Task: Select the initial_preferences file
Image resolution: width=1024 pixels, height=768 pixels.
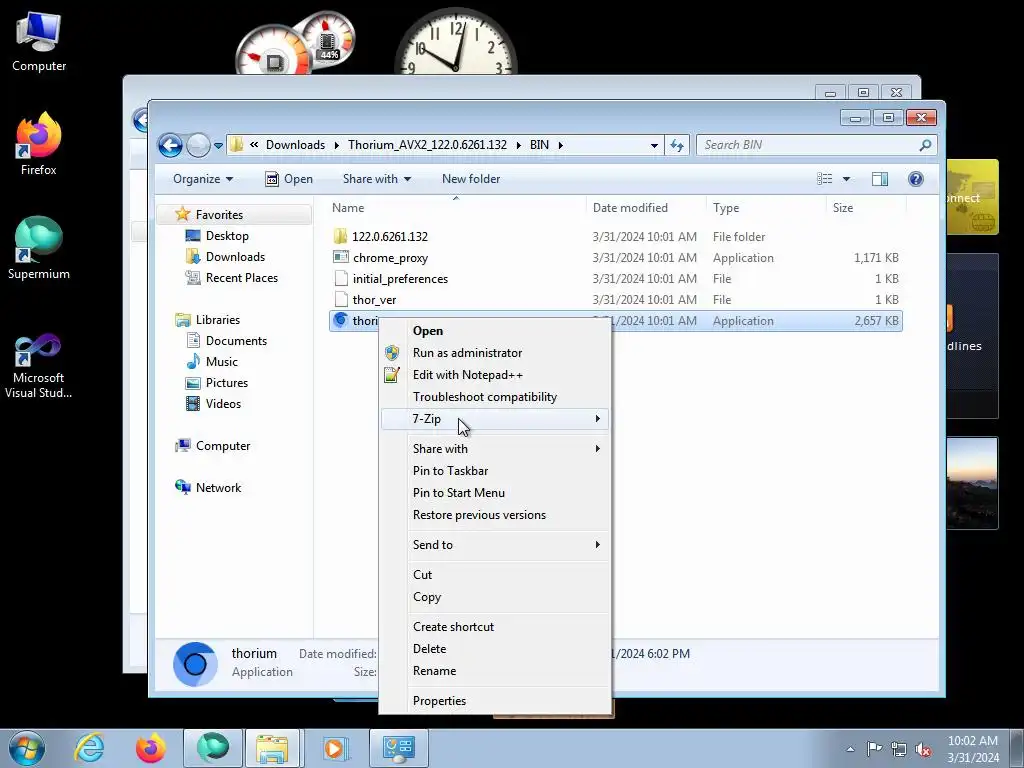Action: point(400,279)
